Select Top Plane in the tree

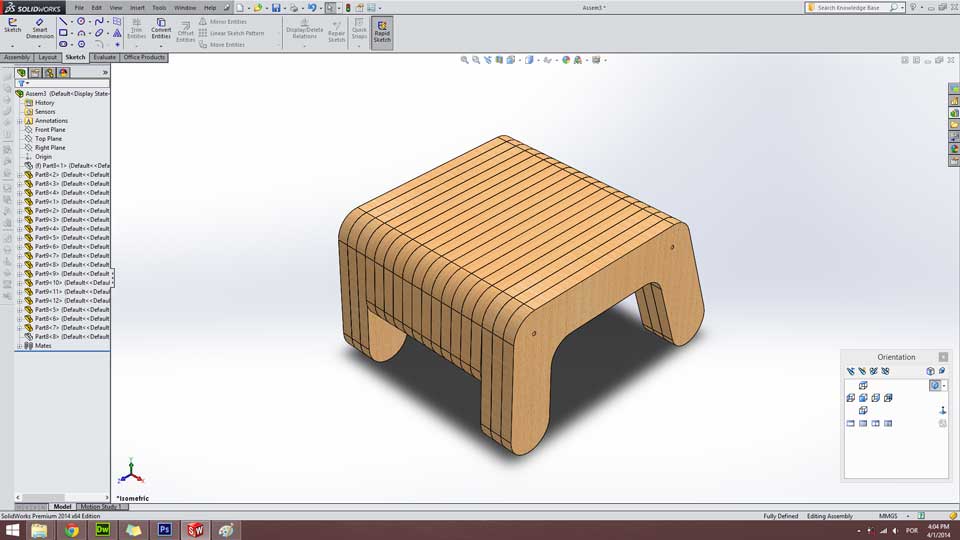48,139
